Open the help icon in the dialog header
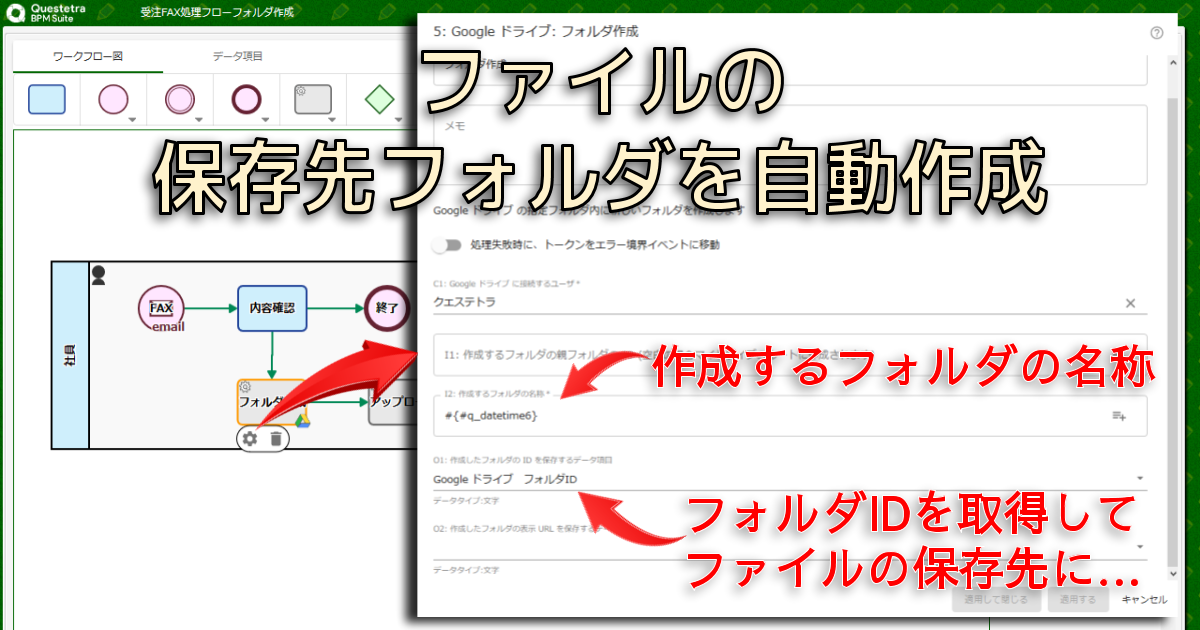This screenshot has height=630, width=1200. [x=1157, y=32]
